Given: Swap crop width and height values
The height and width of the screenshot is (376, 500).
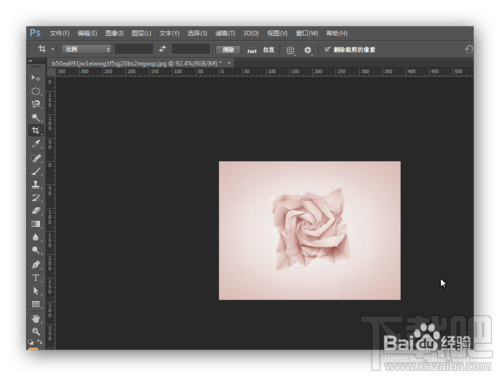Looking at the screenshot, I should coord(162,49).
